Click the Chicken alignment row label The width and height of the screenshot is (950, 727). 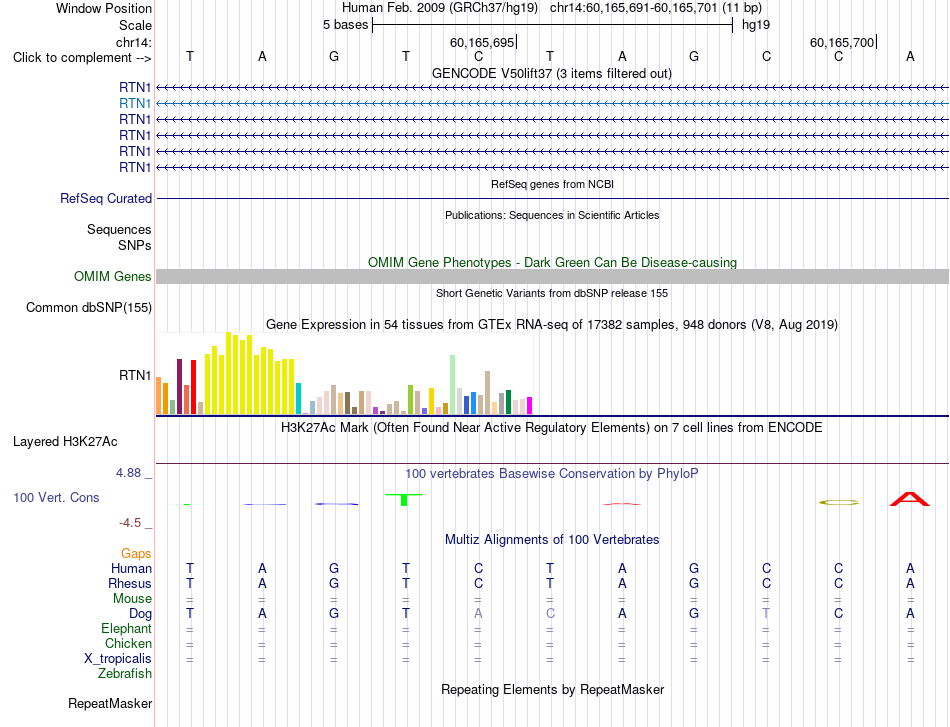point(128,644)
